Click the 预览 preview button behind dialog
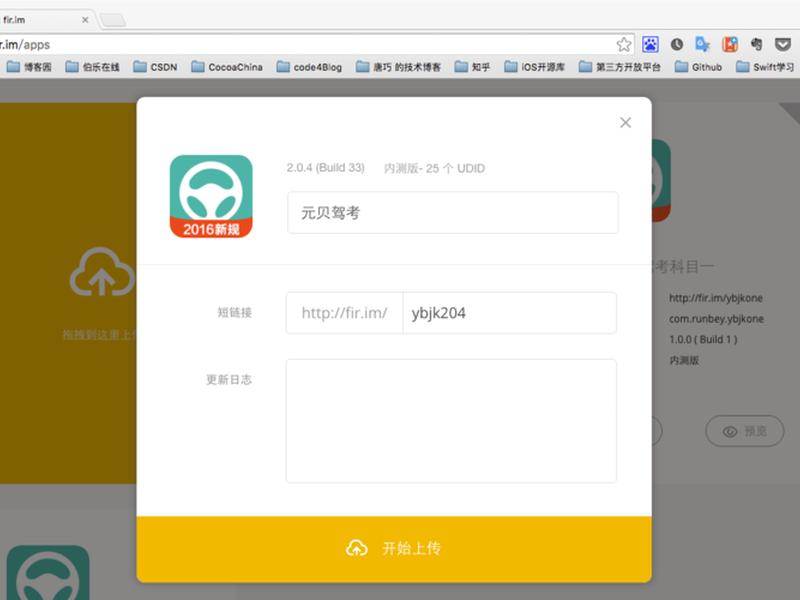 [x=745, y=431]
